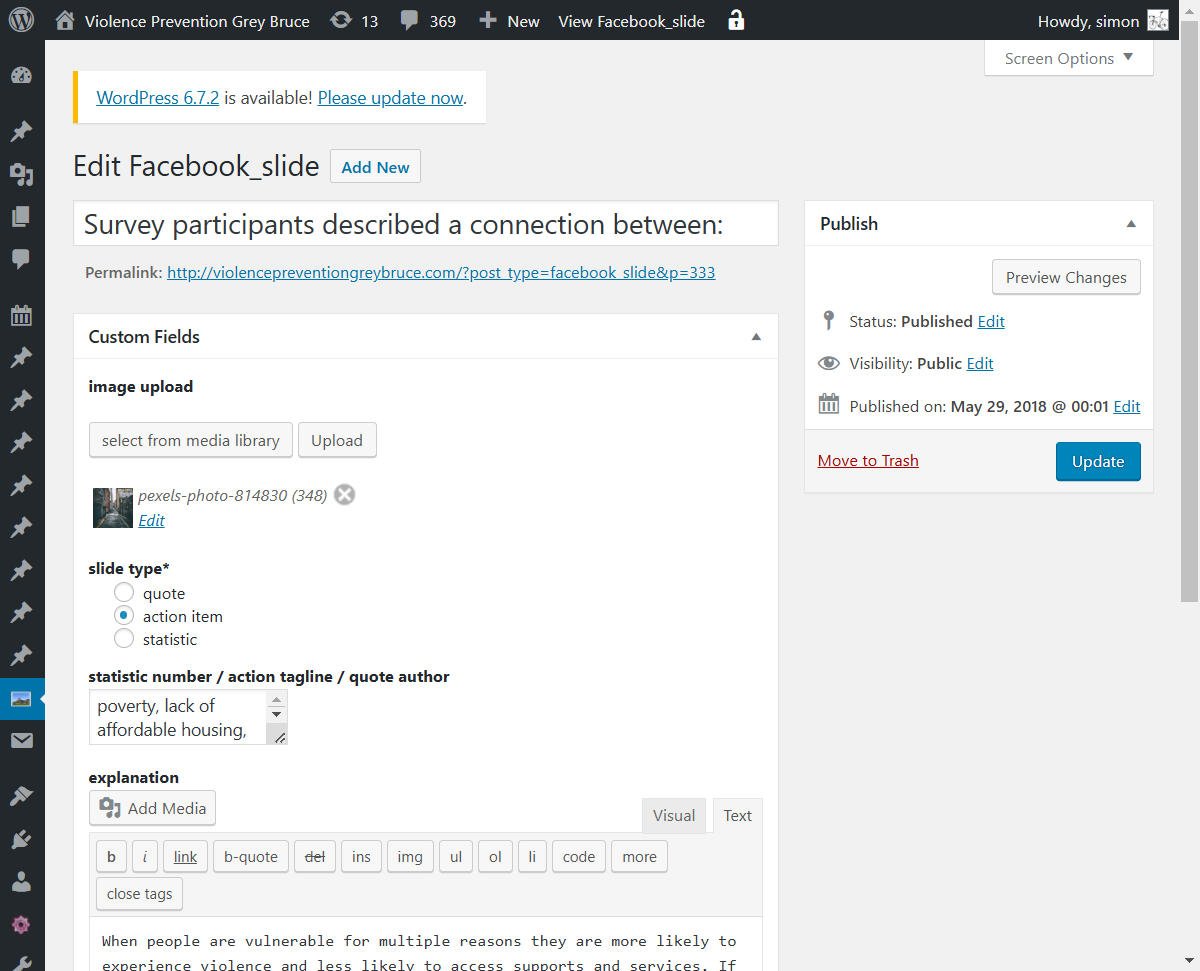
Task: Click the ol quicktag button
Action: pos(495,856)
